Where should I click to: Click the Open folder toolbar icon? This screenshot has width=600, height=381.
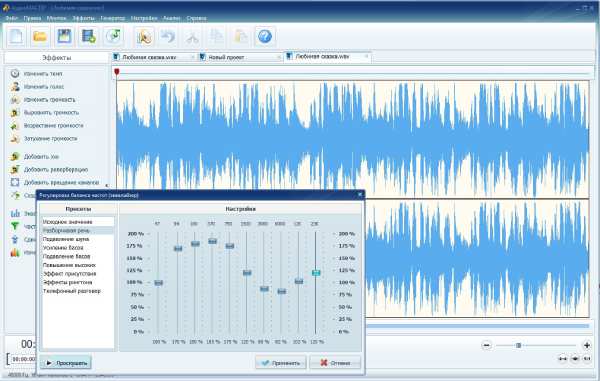[40, 36]
